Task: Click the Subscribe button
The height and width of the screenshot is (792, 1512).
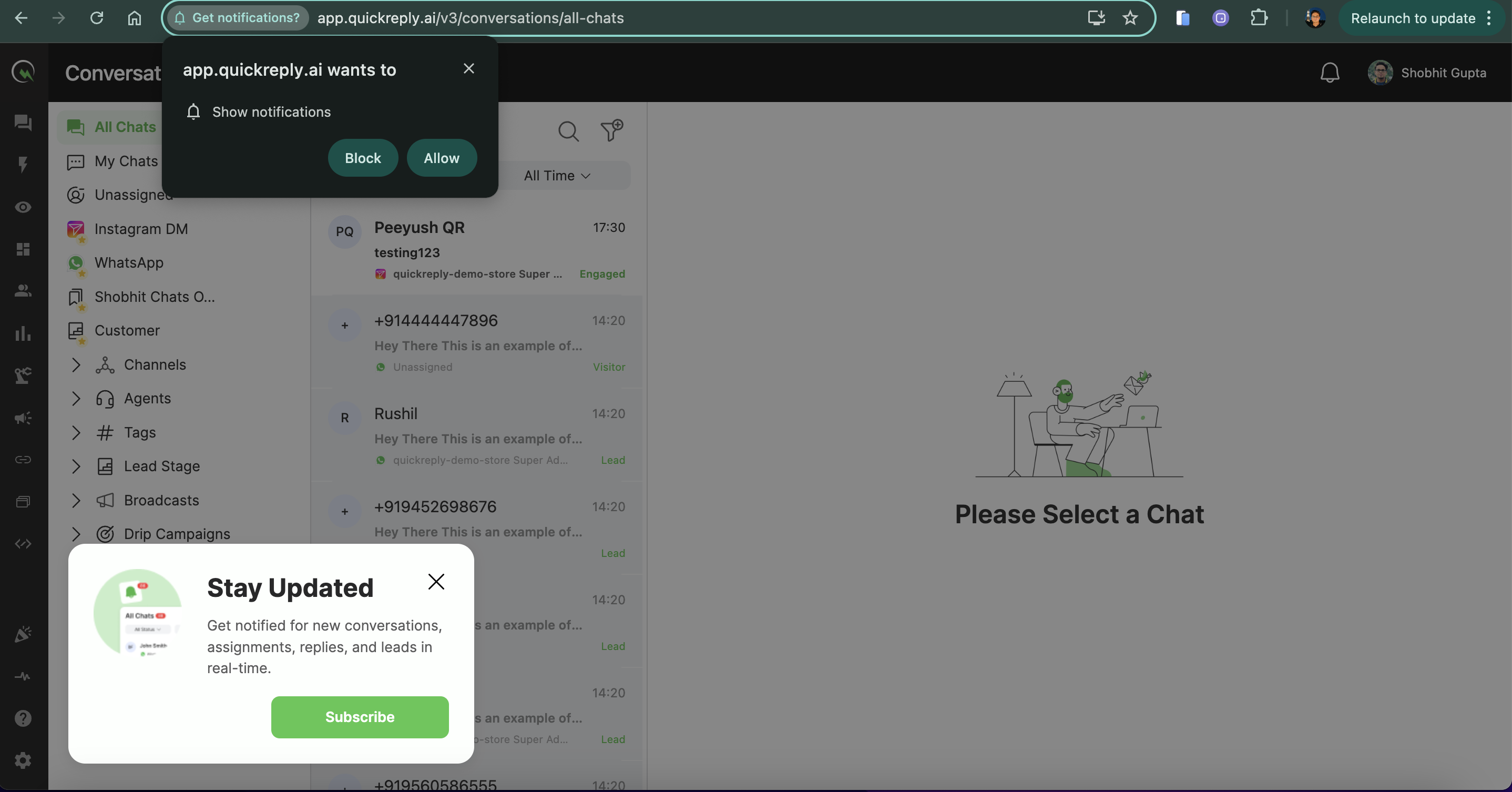Action: pyautogui.click(x=360, y=717)
